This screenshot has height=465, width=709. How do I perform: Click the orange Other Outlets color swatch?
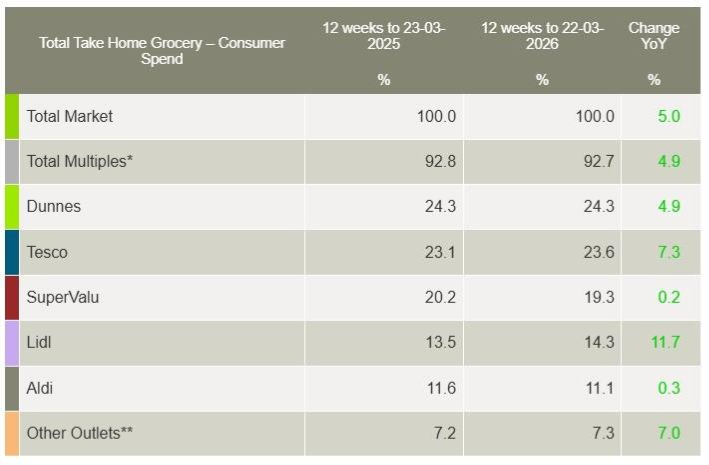11,433
